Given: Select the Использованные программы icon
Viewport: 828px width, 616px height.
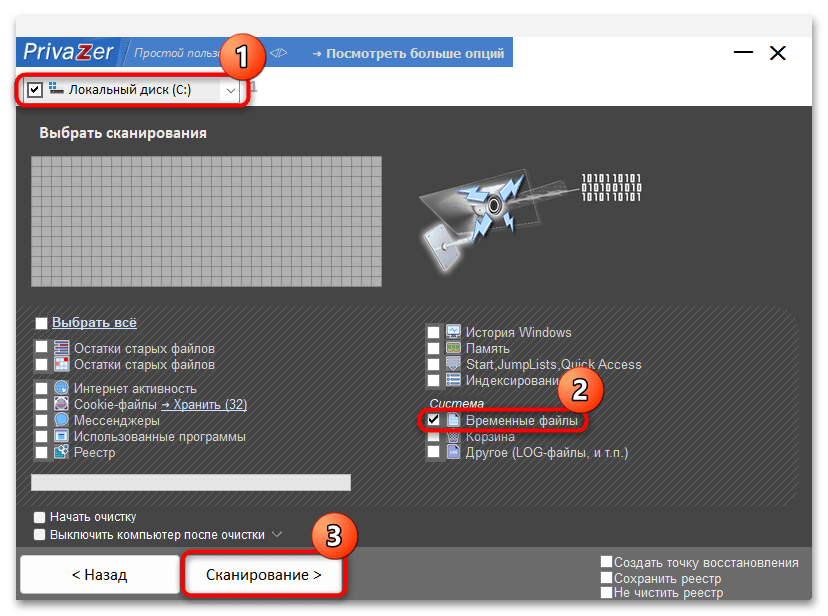Looking at the screenshot, I should [62, 435].
